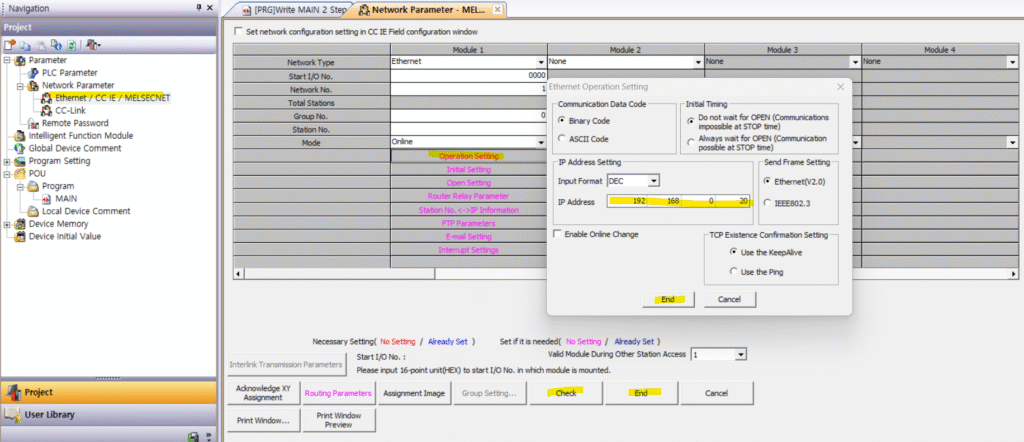Viewport: 1024px width, 442px height.
Task: Click the Global Device Comment icon
Action: [x=20, y=148]
